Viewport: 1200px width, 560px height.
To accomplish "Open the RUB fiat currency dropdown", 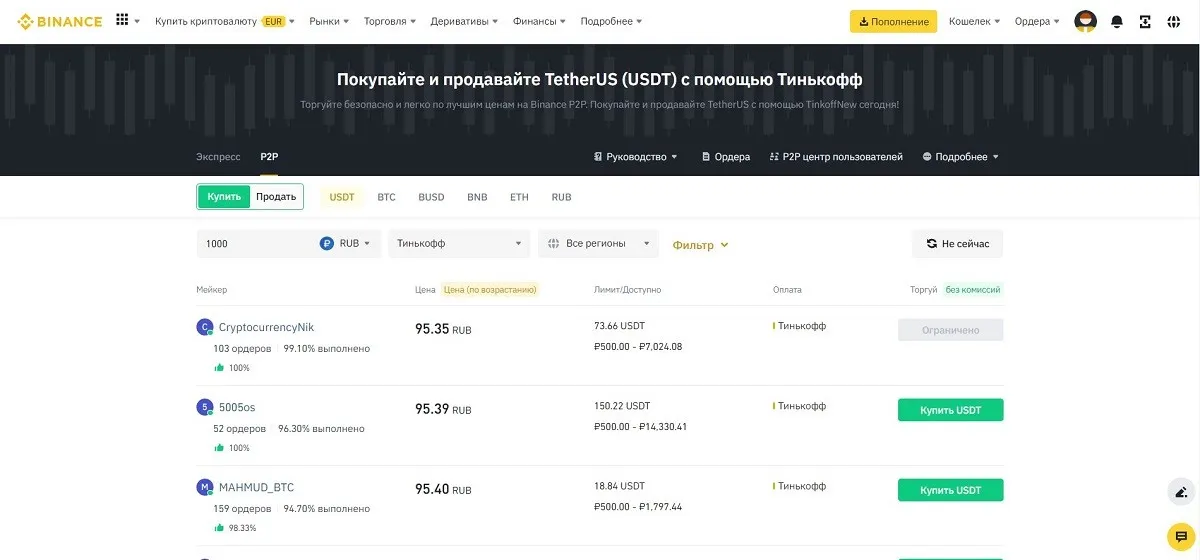I will click(x=346, y=243).
